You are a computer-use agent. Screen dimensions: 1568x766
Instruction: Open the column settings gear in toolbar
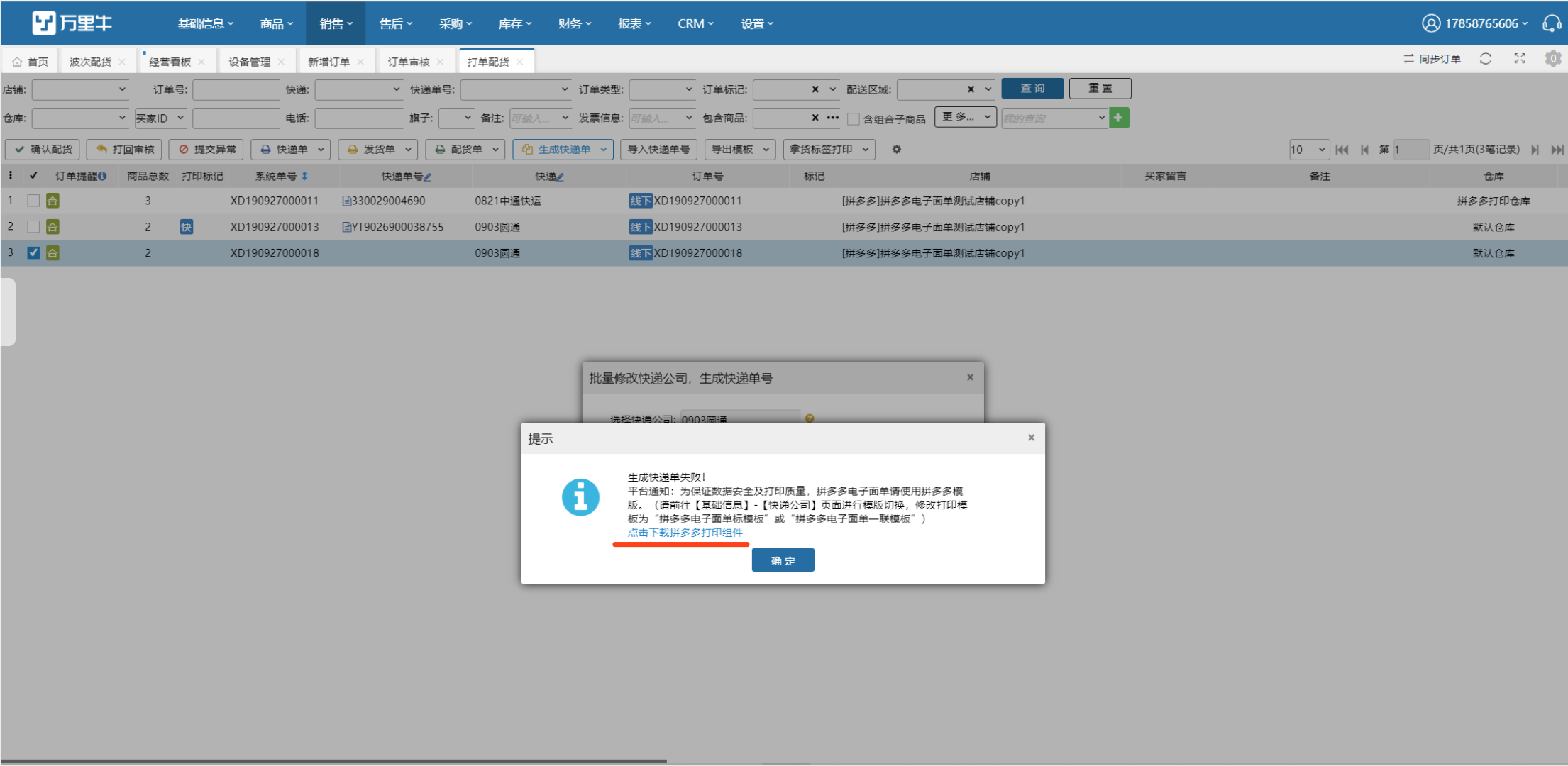[897, 150]
